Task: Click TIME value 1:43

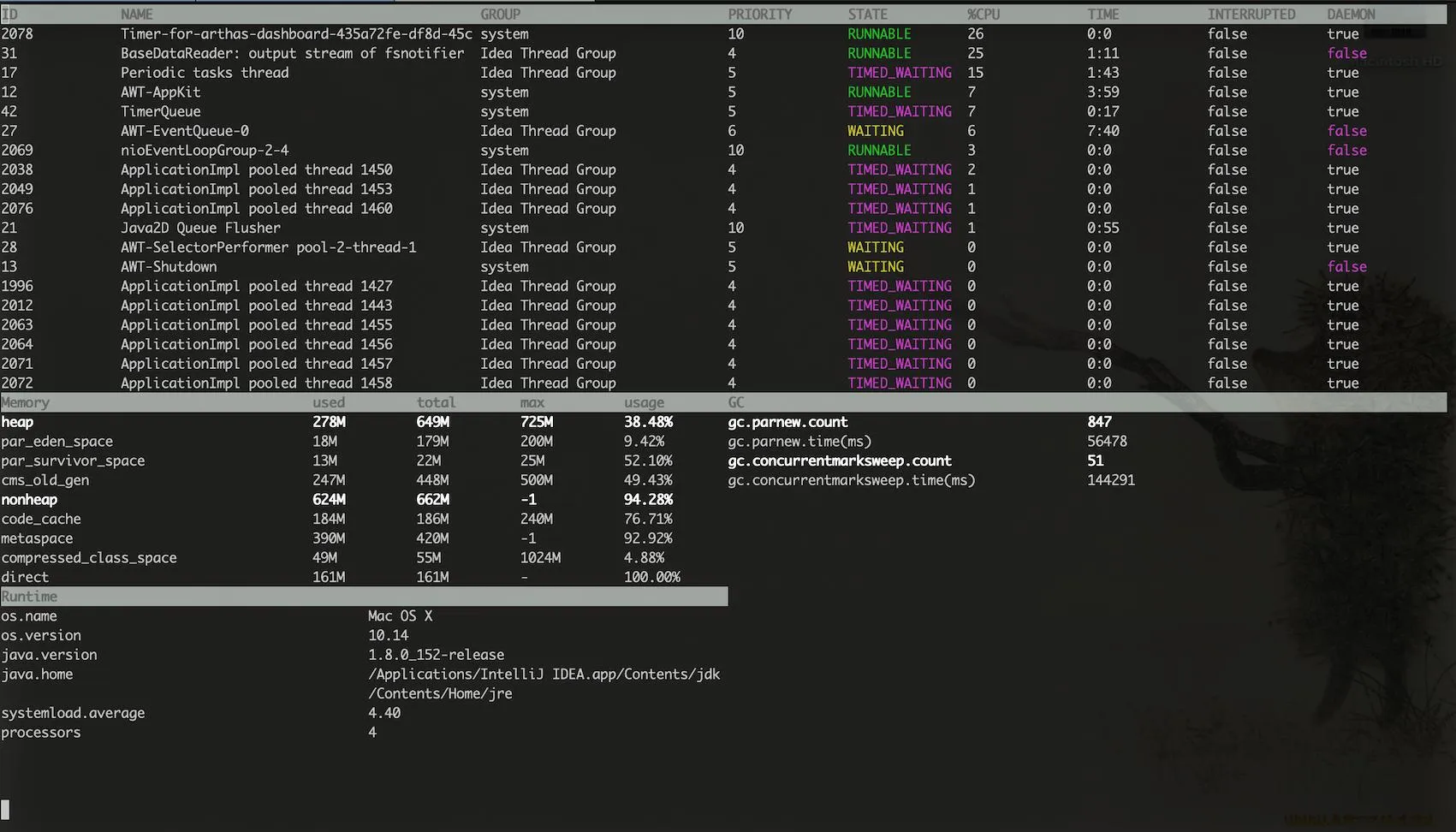Action: coord(1103,73)
